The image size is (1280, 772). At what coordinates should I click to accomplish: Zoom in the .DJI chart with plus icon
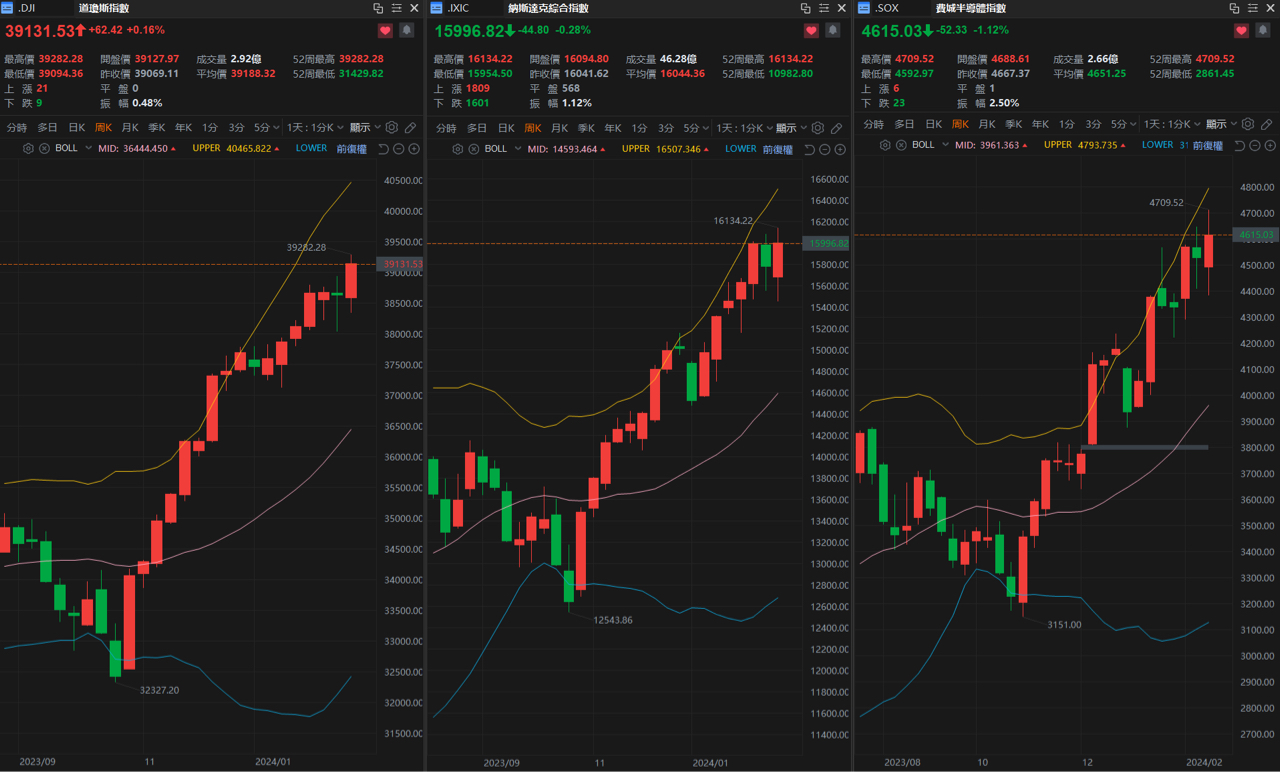(x=414, y=149)
